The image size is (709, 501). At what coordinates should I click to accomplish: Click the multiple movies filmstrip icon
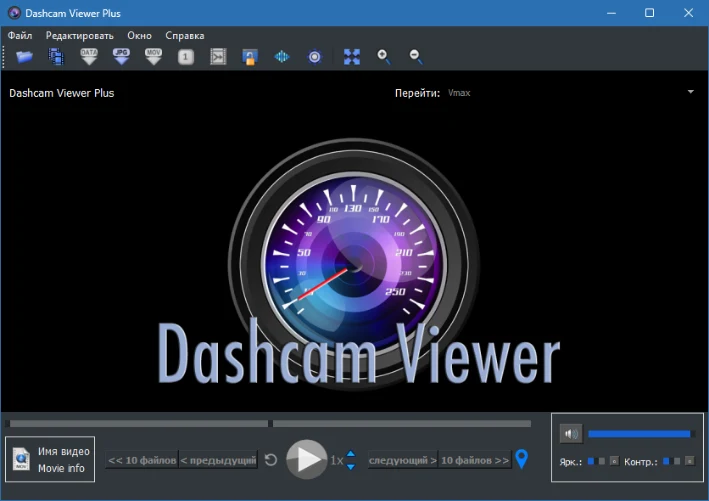click(57, 57)
